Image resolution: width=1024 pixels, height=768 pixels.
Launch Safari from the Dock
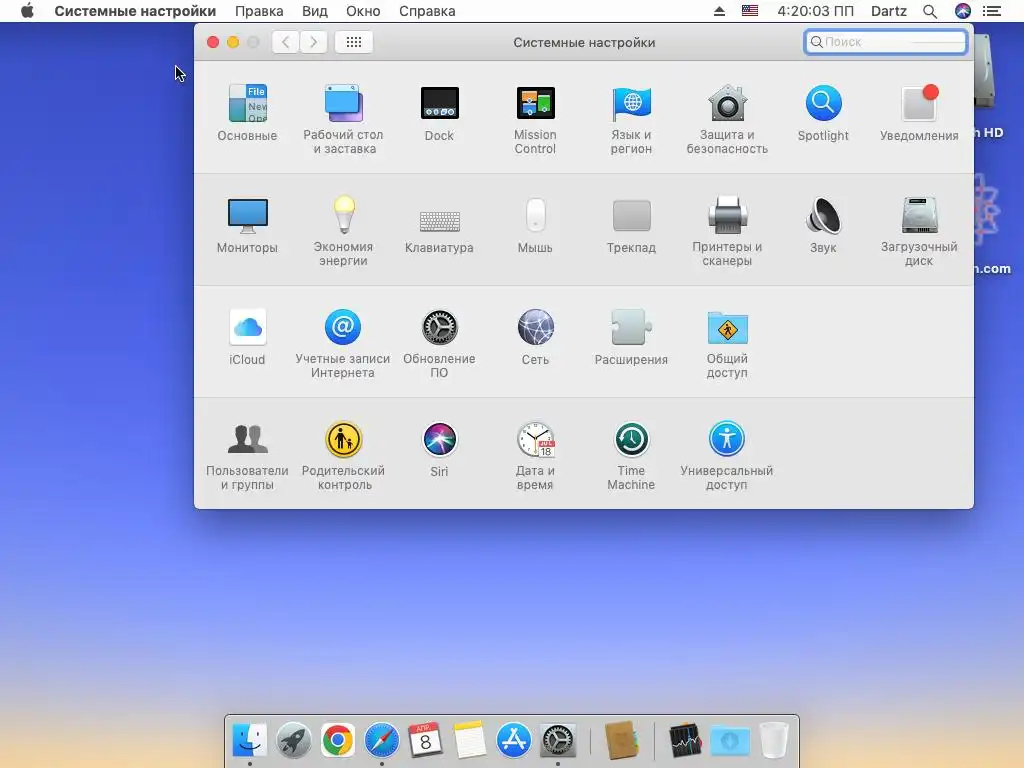click(x=381, y=741)
